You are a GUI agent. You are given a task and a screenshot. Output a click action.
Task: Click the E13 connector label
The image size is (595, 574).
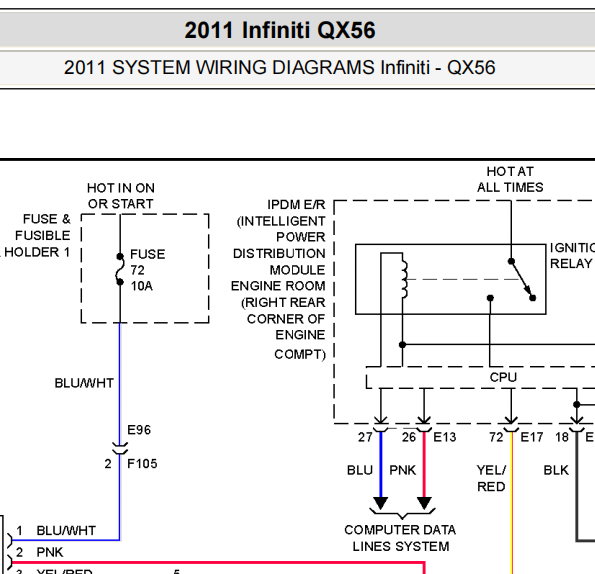[x=444, y=437]
